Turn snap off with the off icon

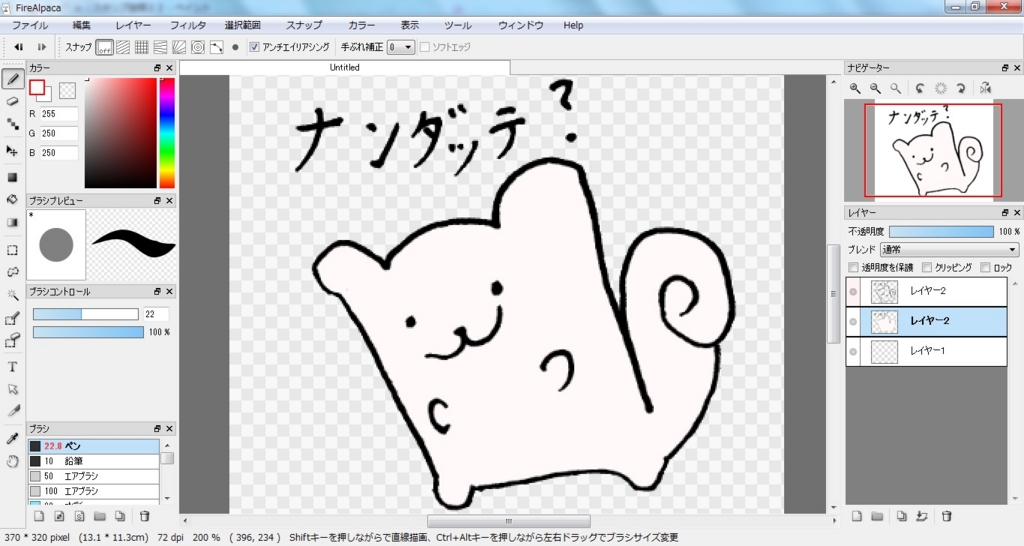tap(104, 47)
